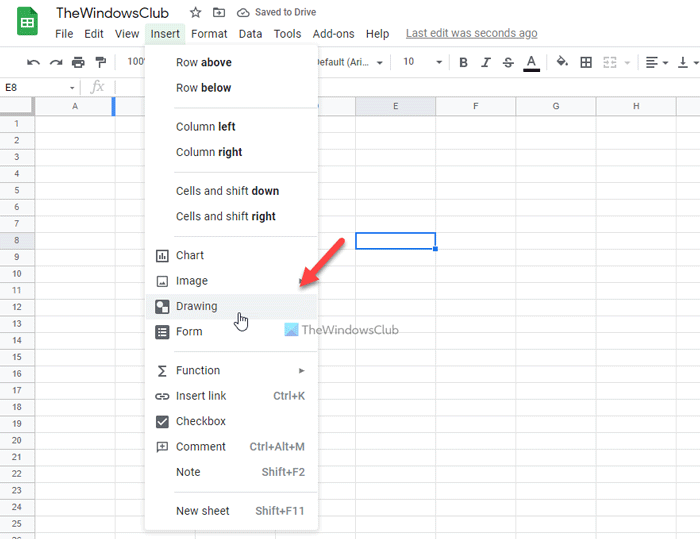
Task: Select row 20 header
Action: (x=17, y=440)
